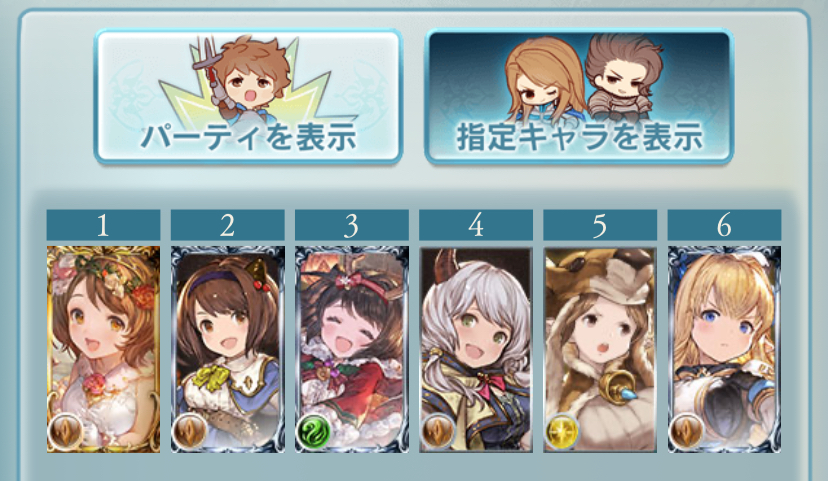Viewport: 828px width, 481px height.
Task: Click the slot number 5 header
Action: pyautogui.click(x=600, y=225)
